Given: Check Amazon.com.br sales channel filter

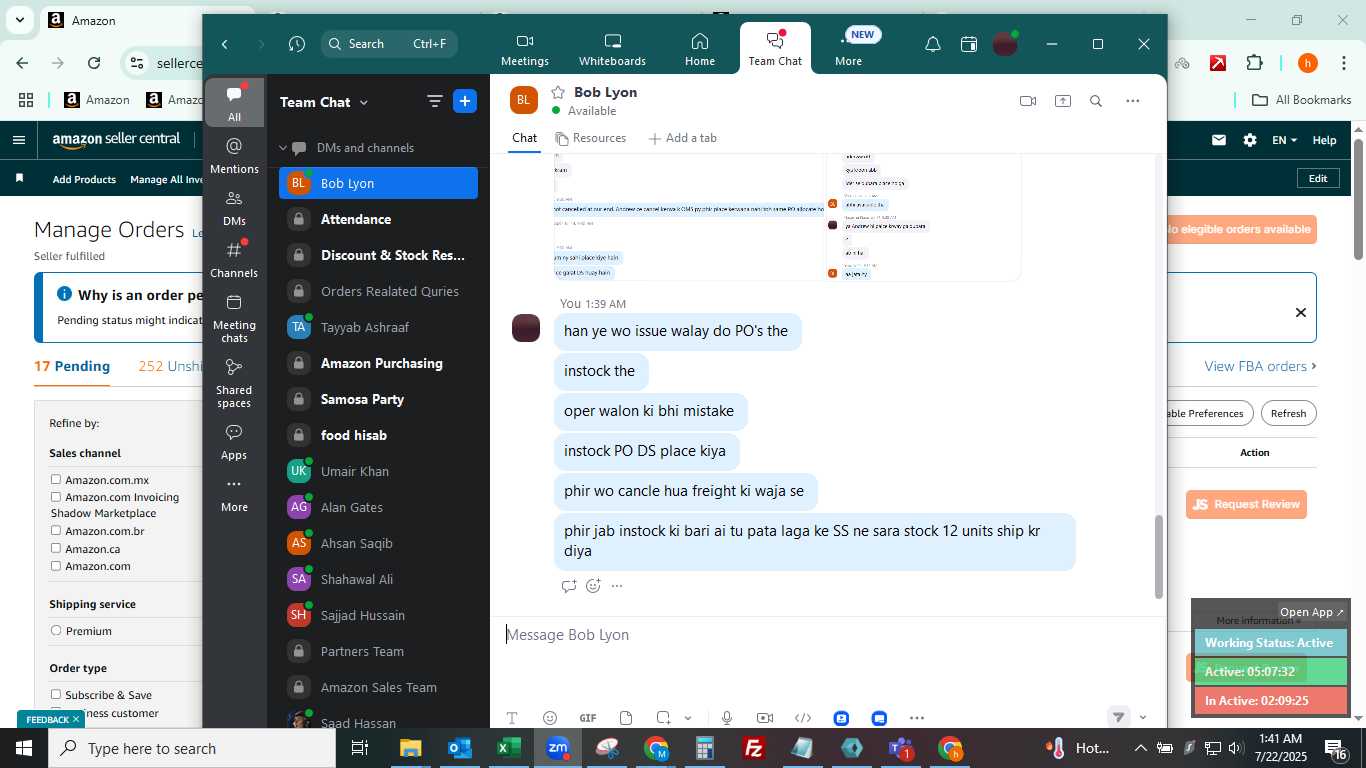Looking at the screenshot, I should (56, 531).
